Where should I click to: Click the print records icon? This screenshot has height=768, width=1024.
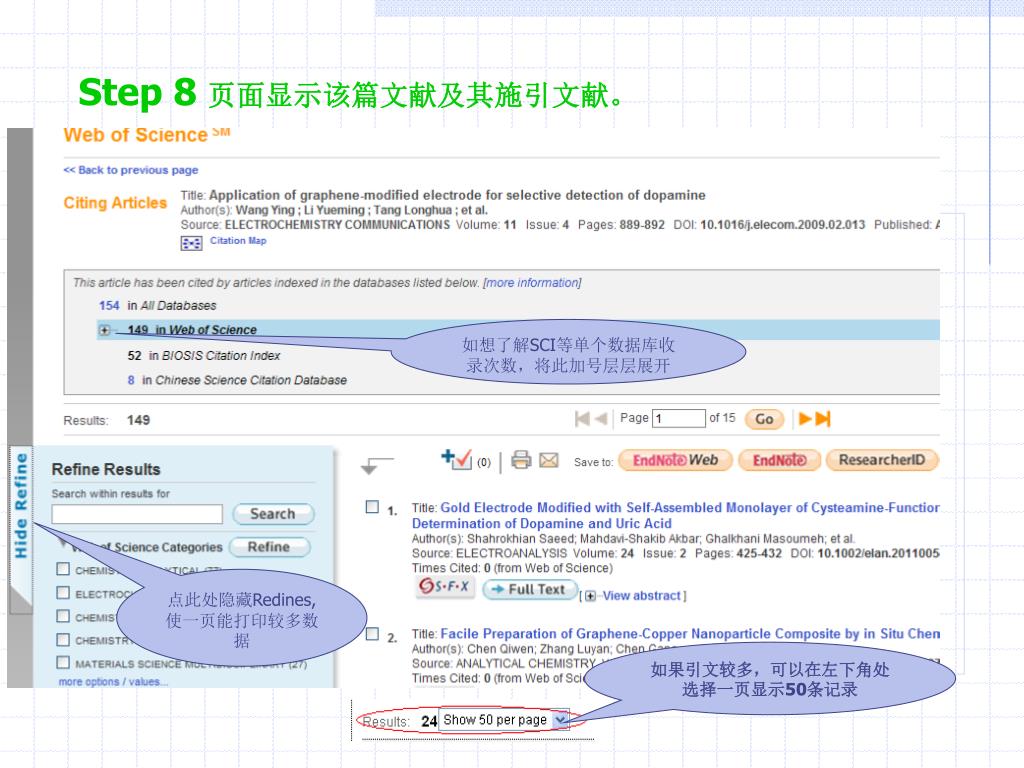pyautogui.click(x=521, y=460)
